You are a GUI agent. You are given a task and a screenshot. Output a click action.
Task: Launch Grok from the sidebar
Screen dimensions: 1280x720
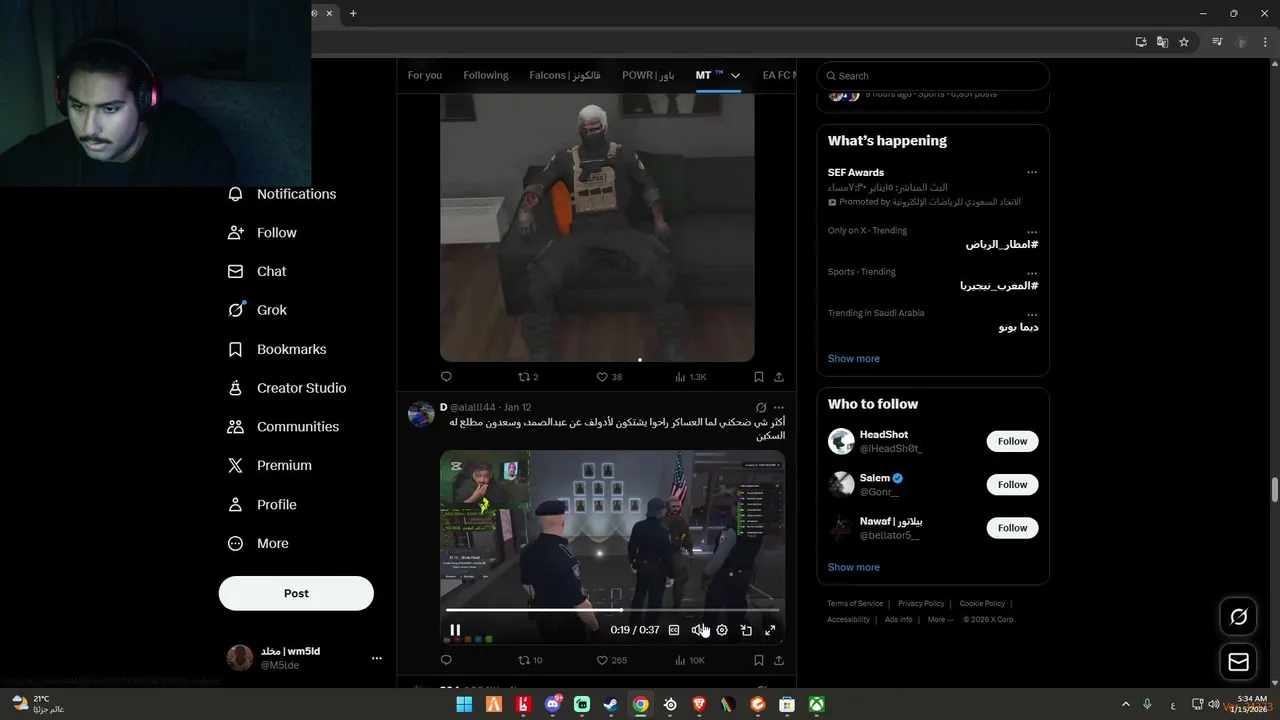[257, 310]
